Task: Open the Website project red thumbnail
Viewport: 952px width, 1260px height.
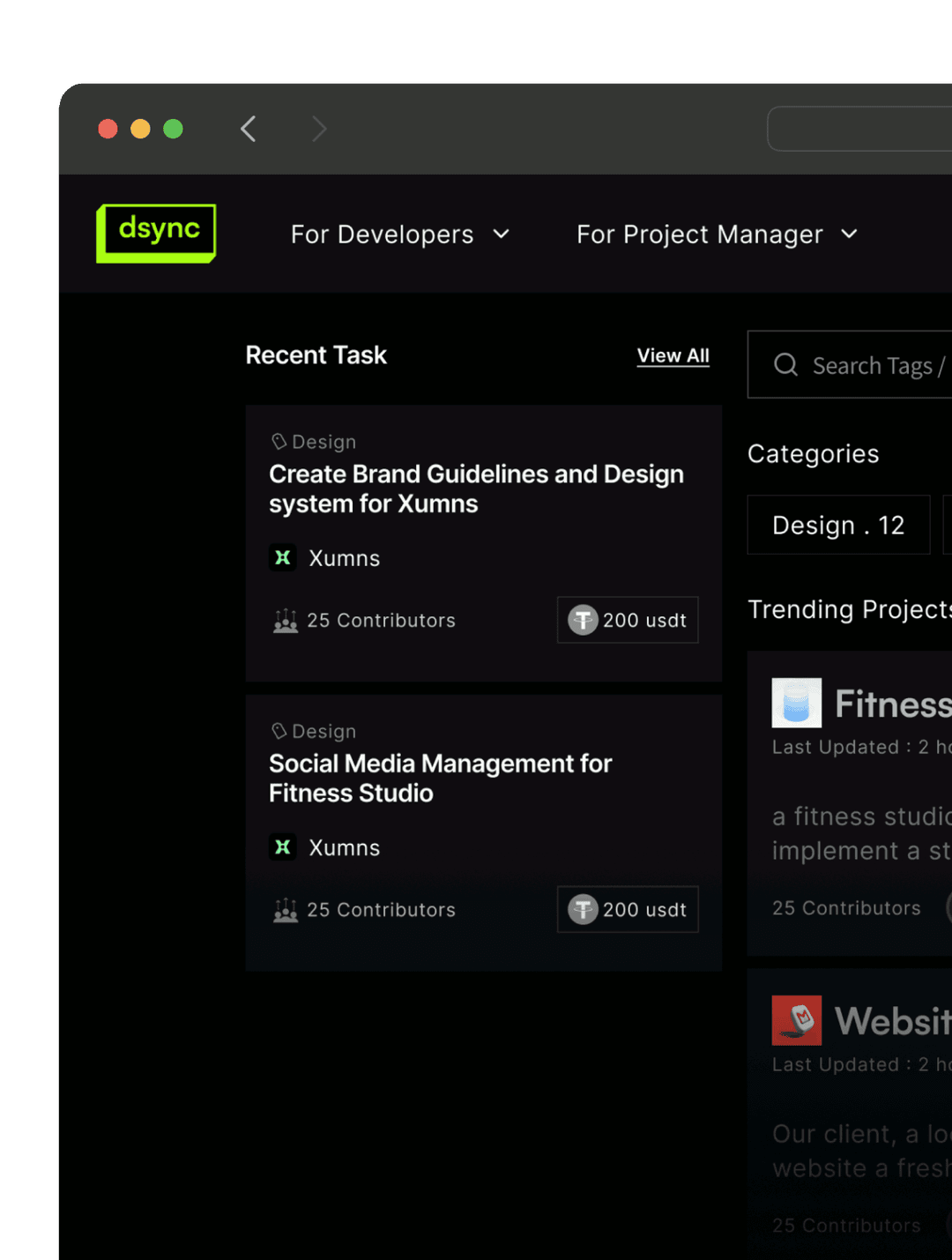Action: (796, 1020)
